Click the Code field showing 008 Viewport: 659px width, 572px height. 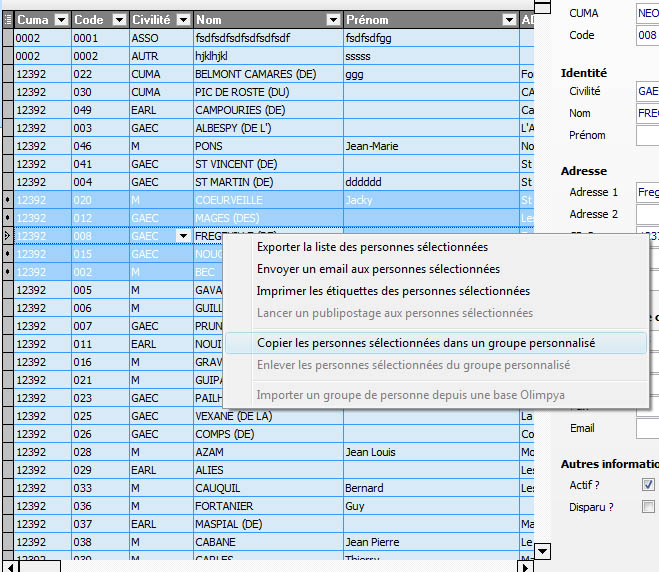click(x=648, y=35)
